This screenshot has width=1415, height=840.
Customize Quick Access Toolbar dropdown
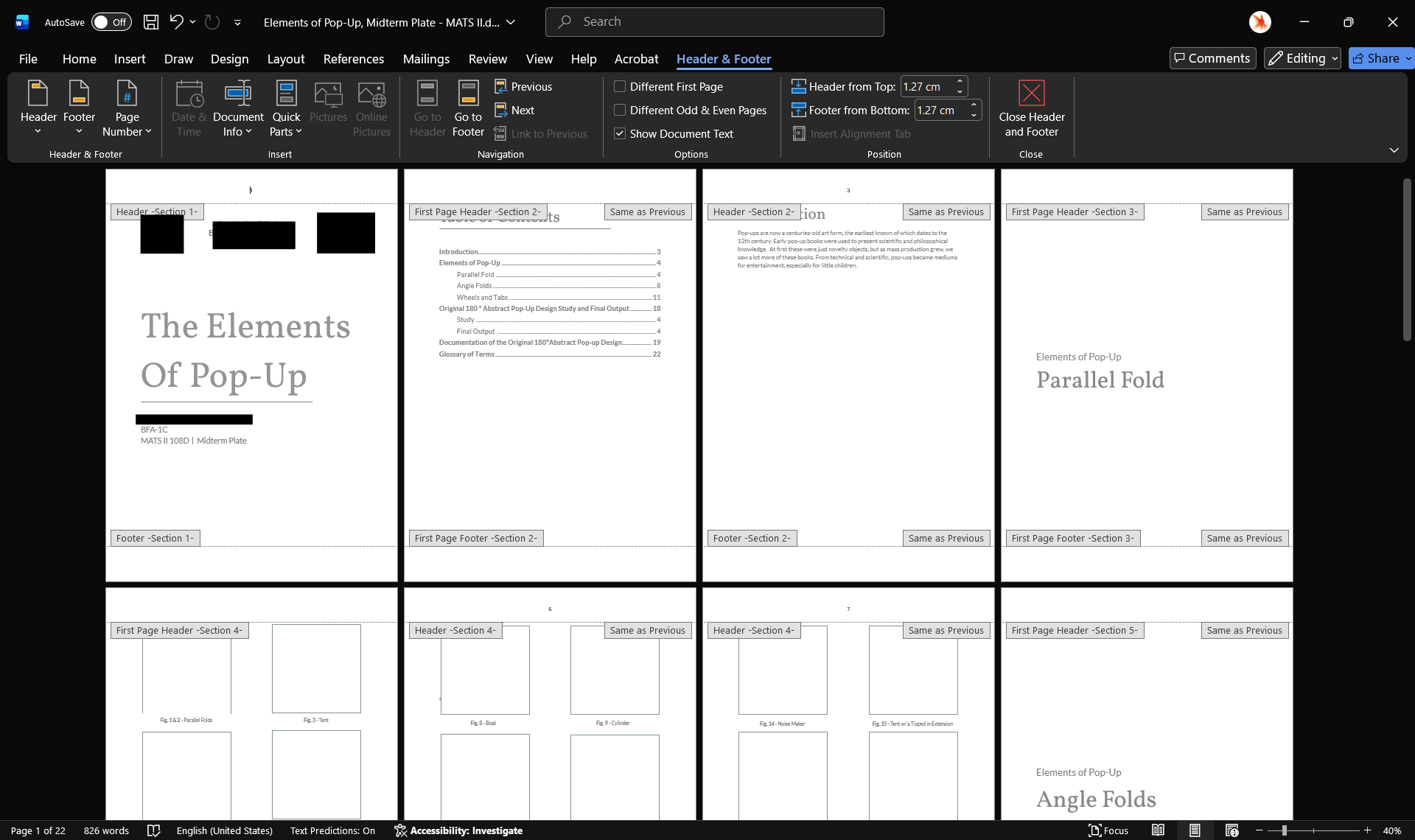point(237,23)
